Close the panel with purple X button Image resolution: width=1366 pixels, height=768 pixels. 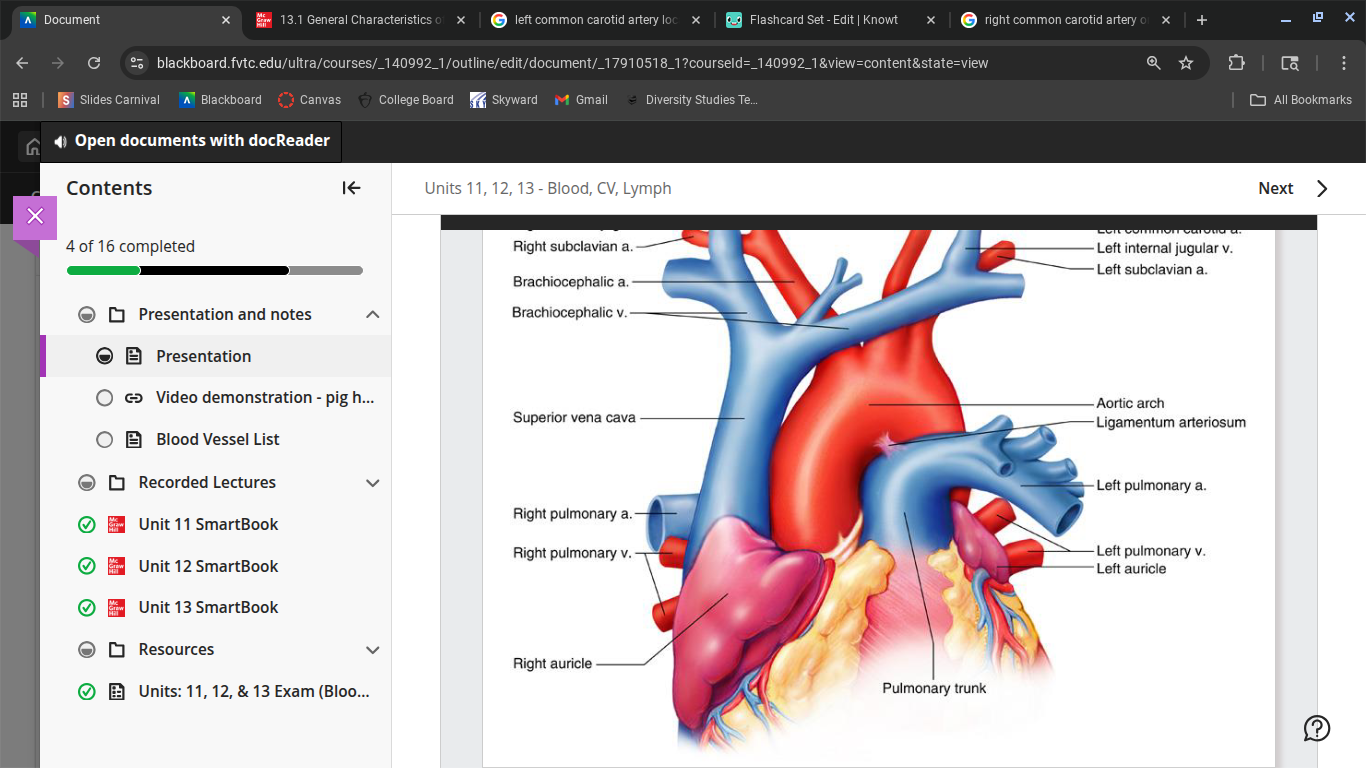[x=35, y=217]
